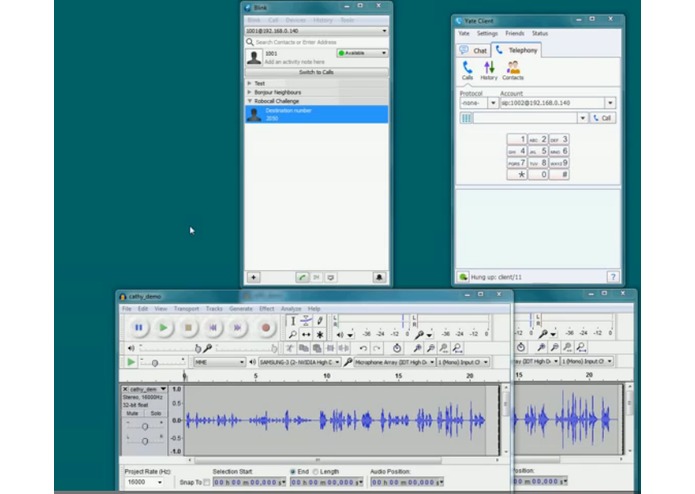The image size is (695, 494).
Task: Open the Effect menu in Audacity
Action: click(267, 308)
